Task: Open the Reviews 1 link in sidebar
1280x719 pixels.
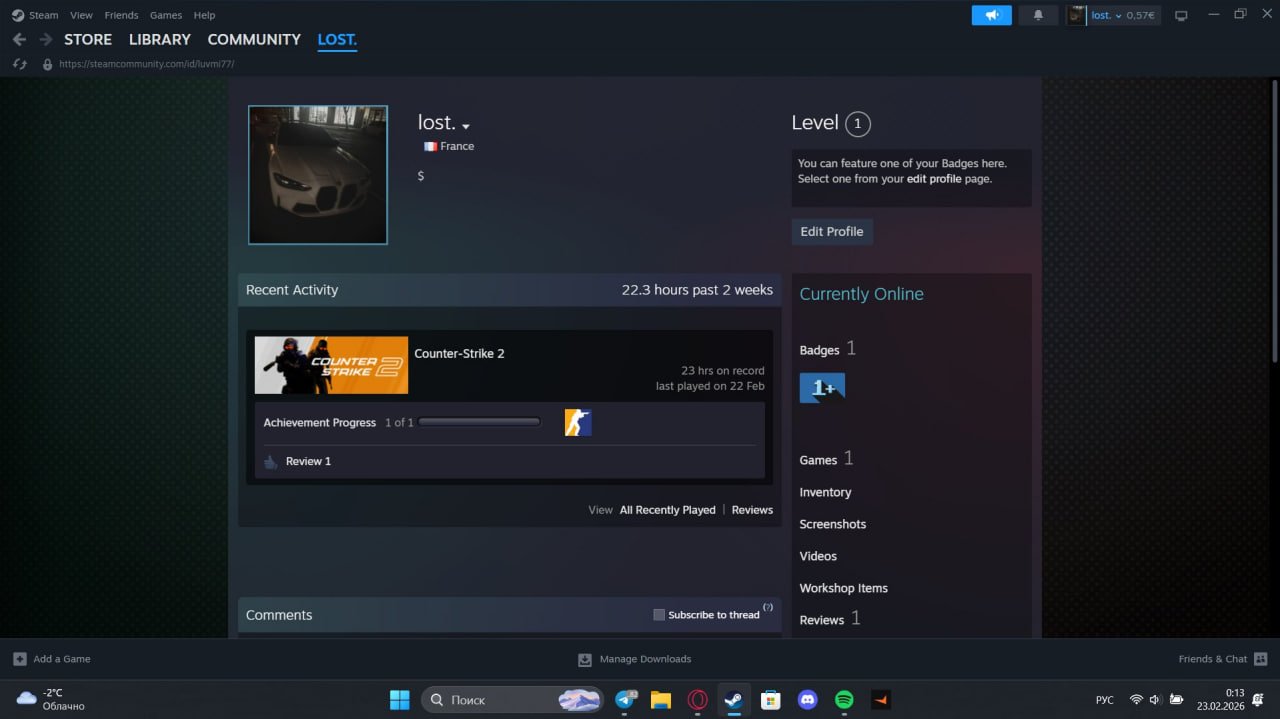Action: point(830,619)
